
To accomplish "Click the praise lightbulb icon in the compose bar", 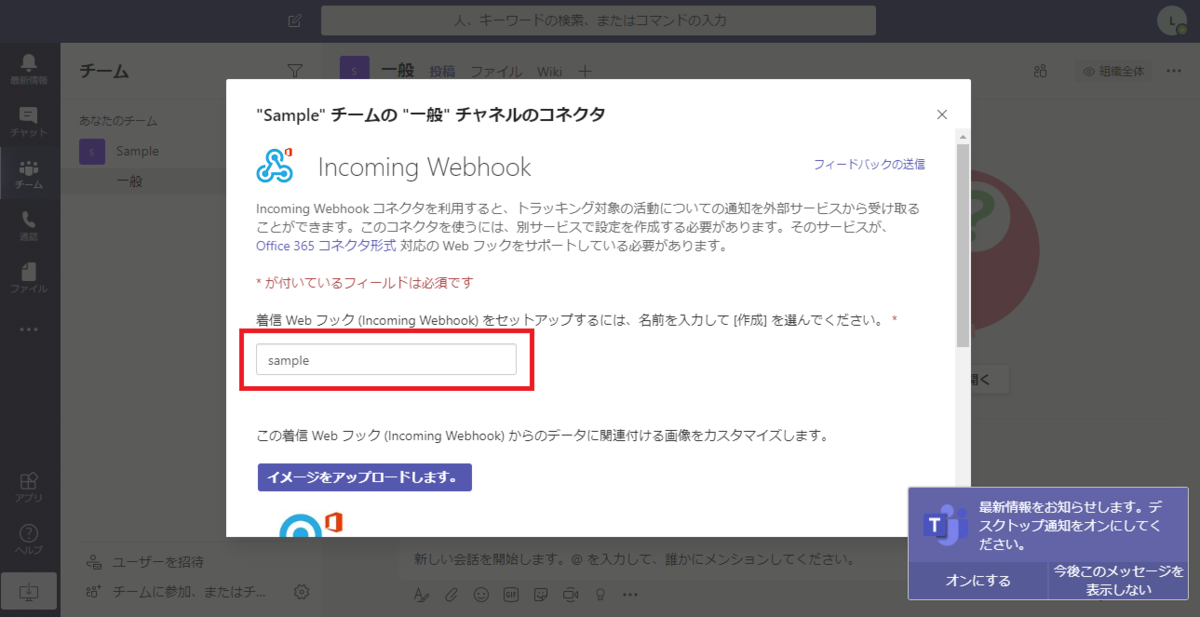I will (600, 594).
